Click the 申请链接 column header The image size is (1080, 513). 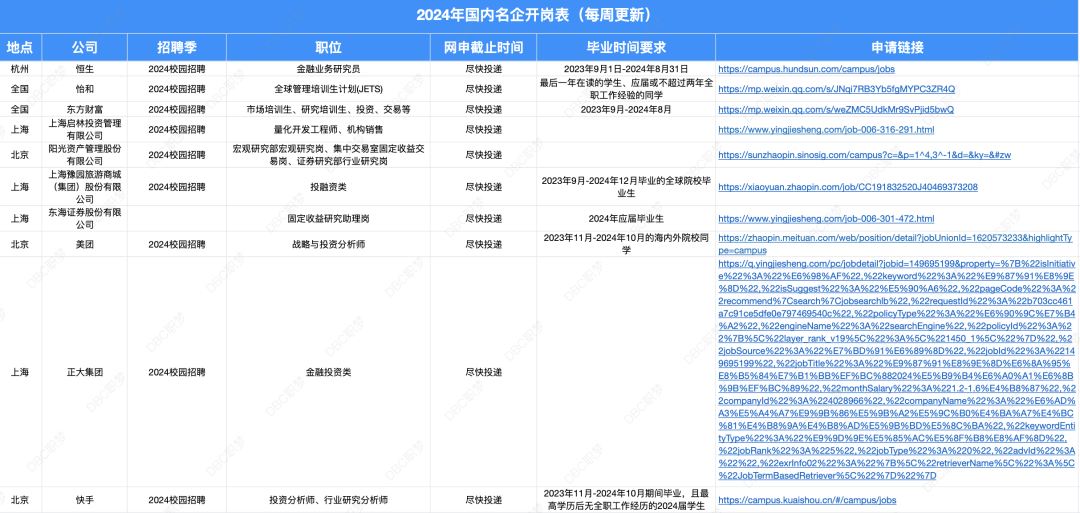pyautogui.click(x=896, y=47)
